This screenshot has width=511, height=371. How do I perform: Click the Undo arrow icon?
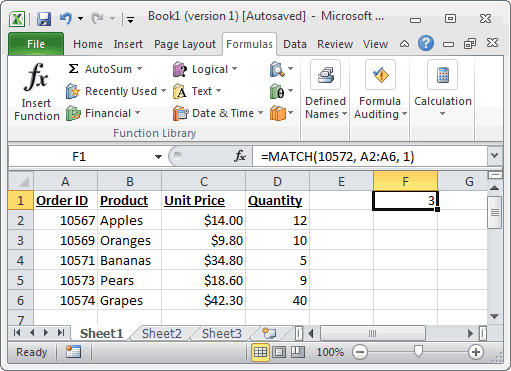pos(65,18)
